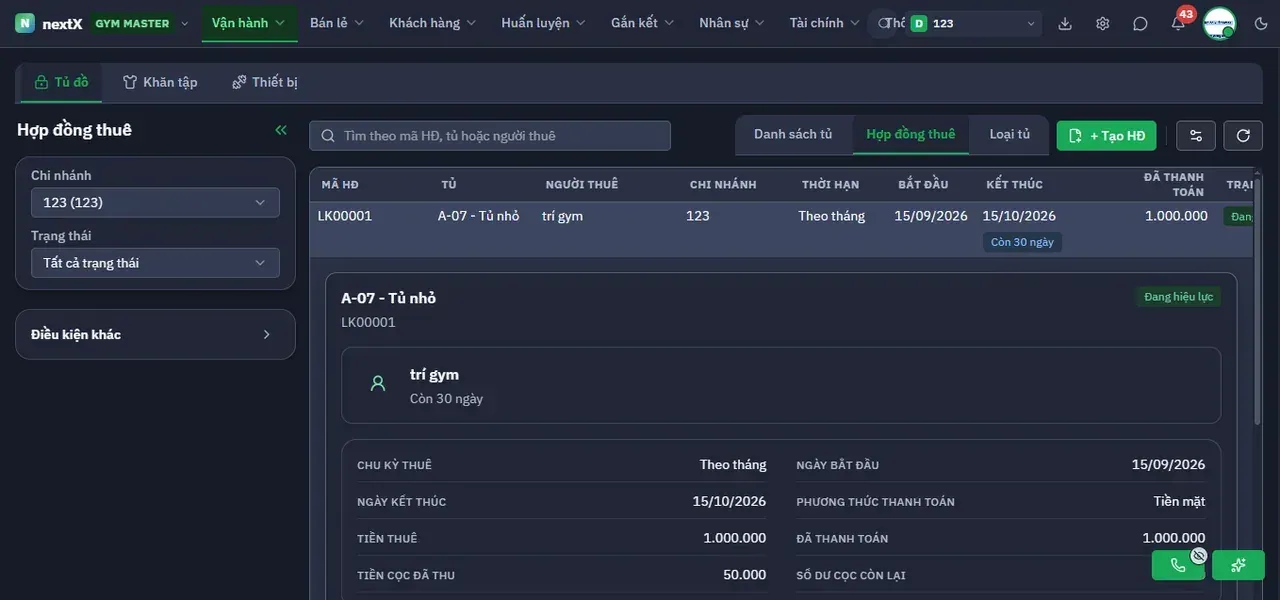Click the Còn 30 ngày badge in table

[1022, 242]
